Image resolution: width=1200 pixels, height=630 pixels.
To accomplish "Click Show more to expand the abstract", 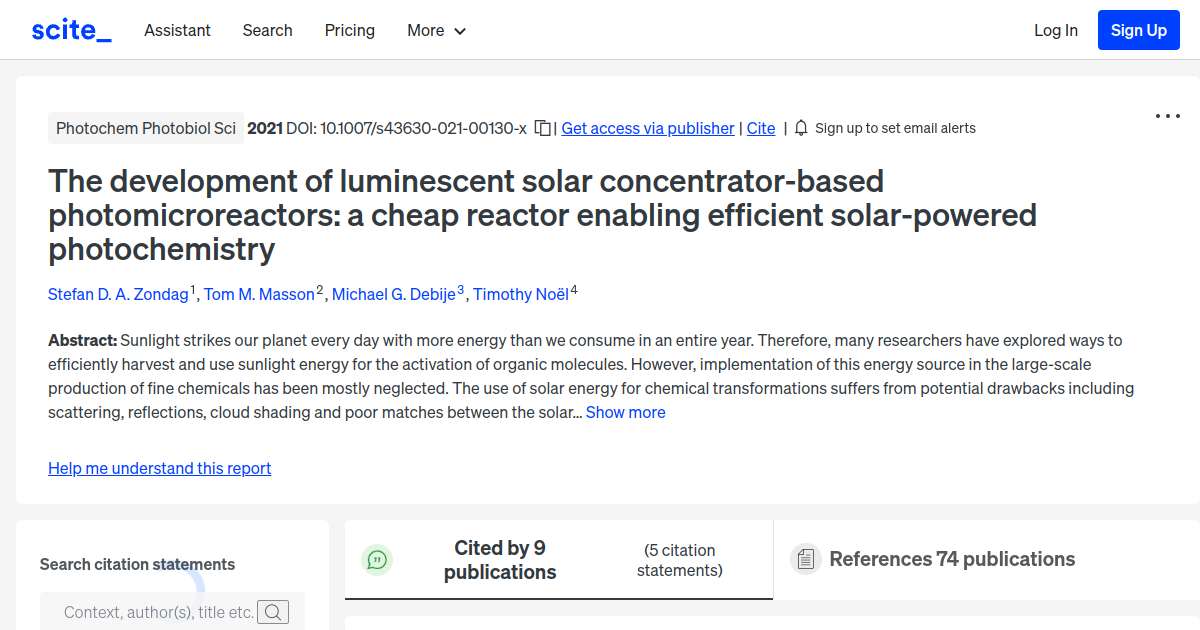I will point(625,412).
